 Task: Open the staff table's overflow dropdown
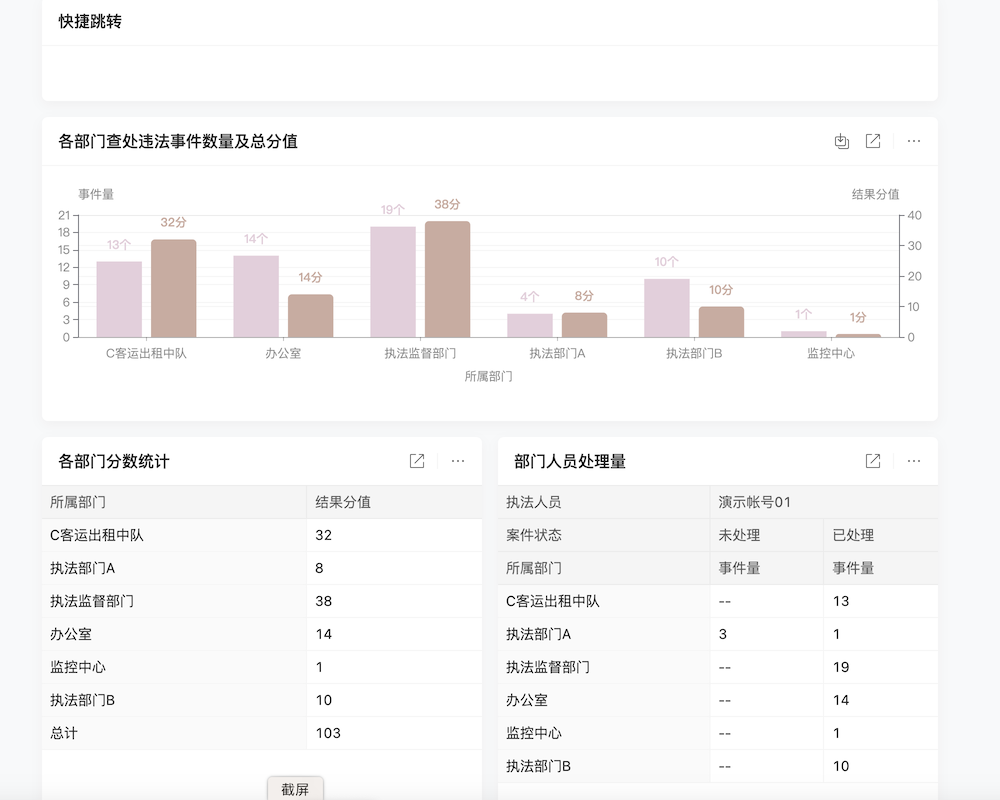913,461
